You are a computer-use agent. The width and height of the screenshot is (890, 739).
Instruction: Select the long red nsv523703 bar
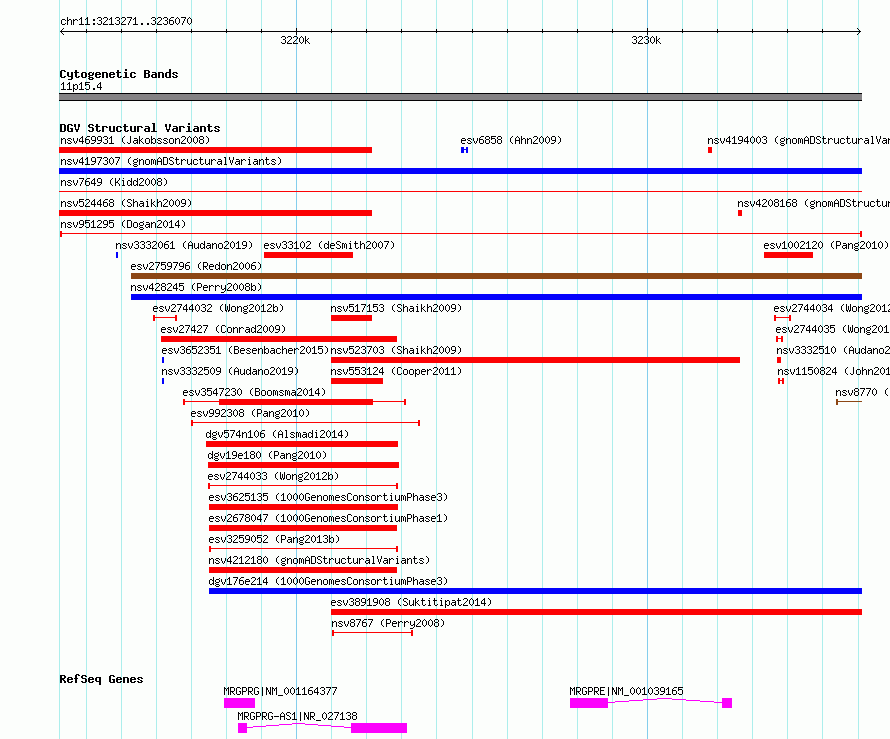tap(535, 360)
